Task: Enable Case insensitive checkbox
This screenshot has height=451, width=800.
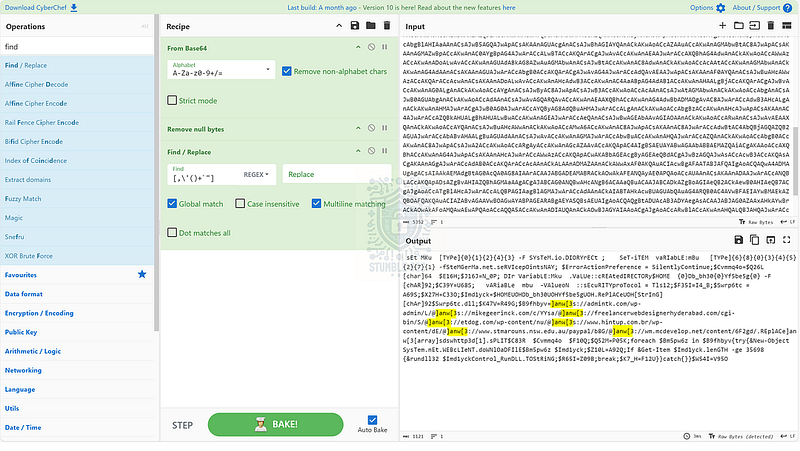Action: [x=240, y=204]
